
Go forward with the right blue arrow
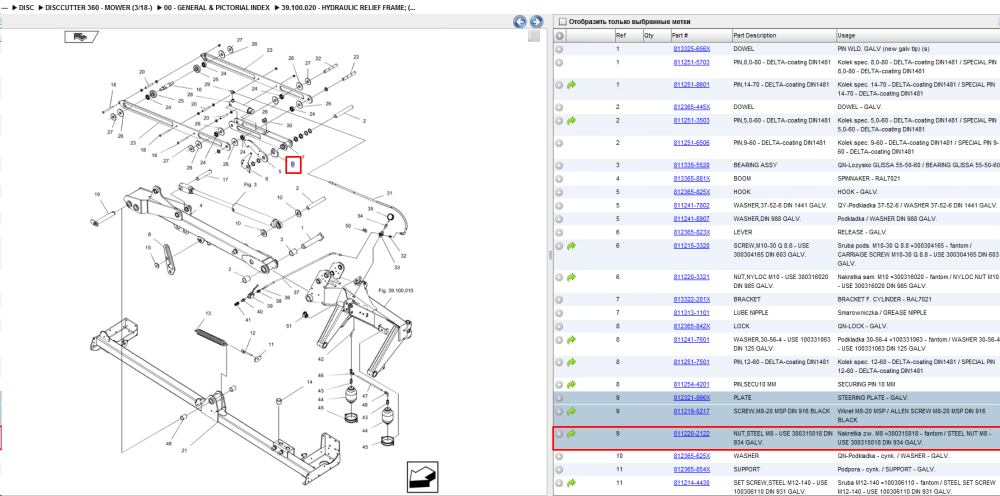[x=536, y=22]
